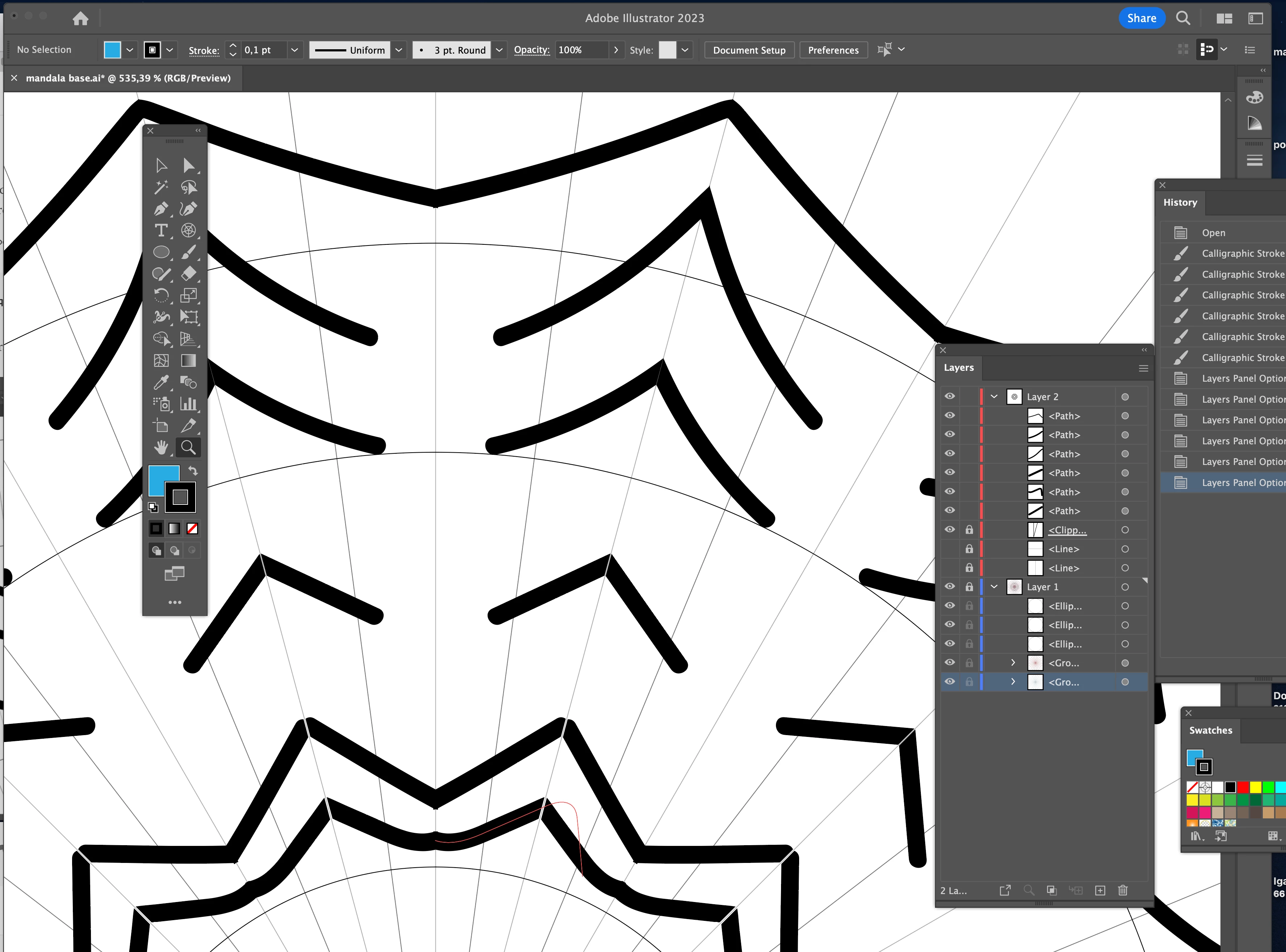Collapse Layer 2 disclosure arrow
This screenshot has height=952, width=1286.
(994, 397)
